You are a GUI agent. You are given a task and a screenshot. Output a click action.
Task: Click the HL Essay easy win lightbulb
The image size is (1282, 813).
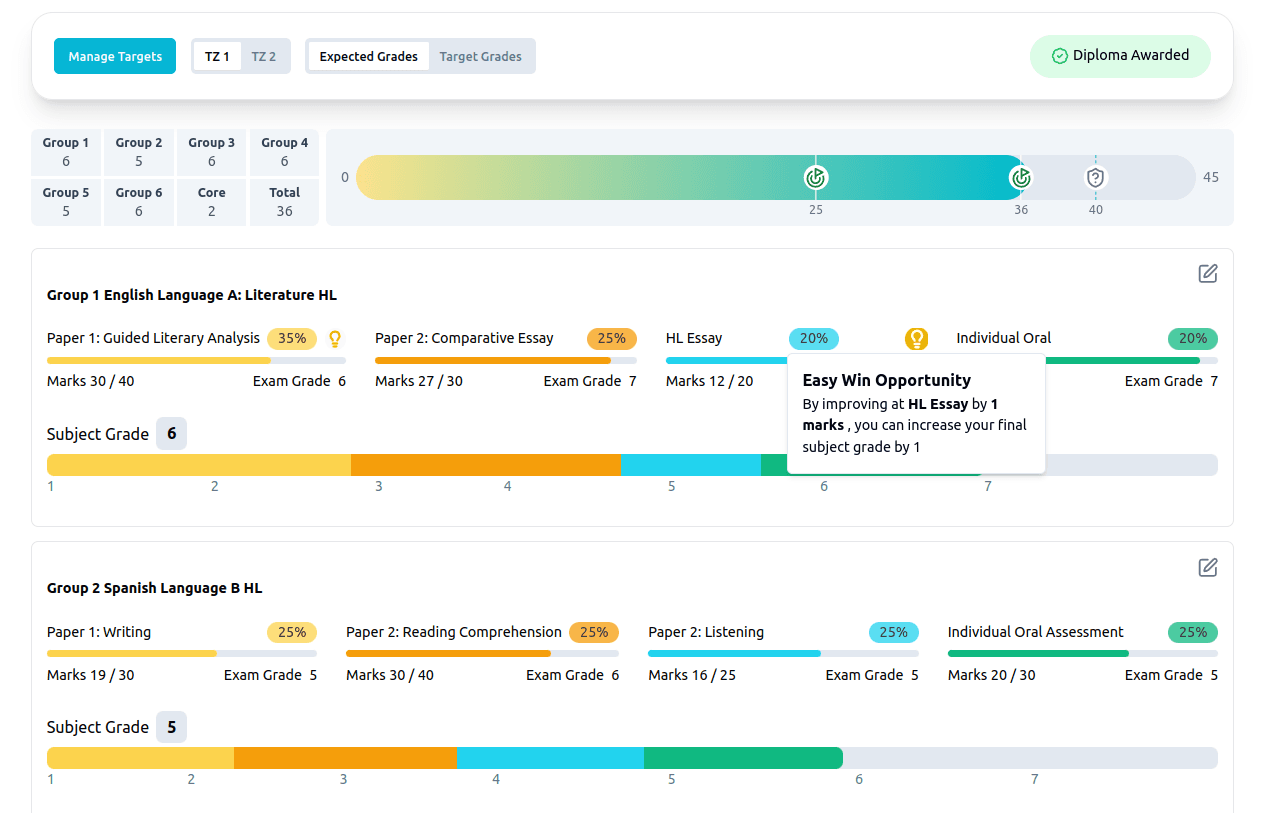(916, 339)
